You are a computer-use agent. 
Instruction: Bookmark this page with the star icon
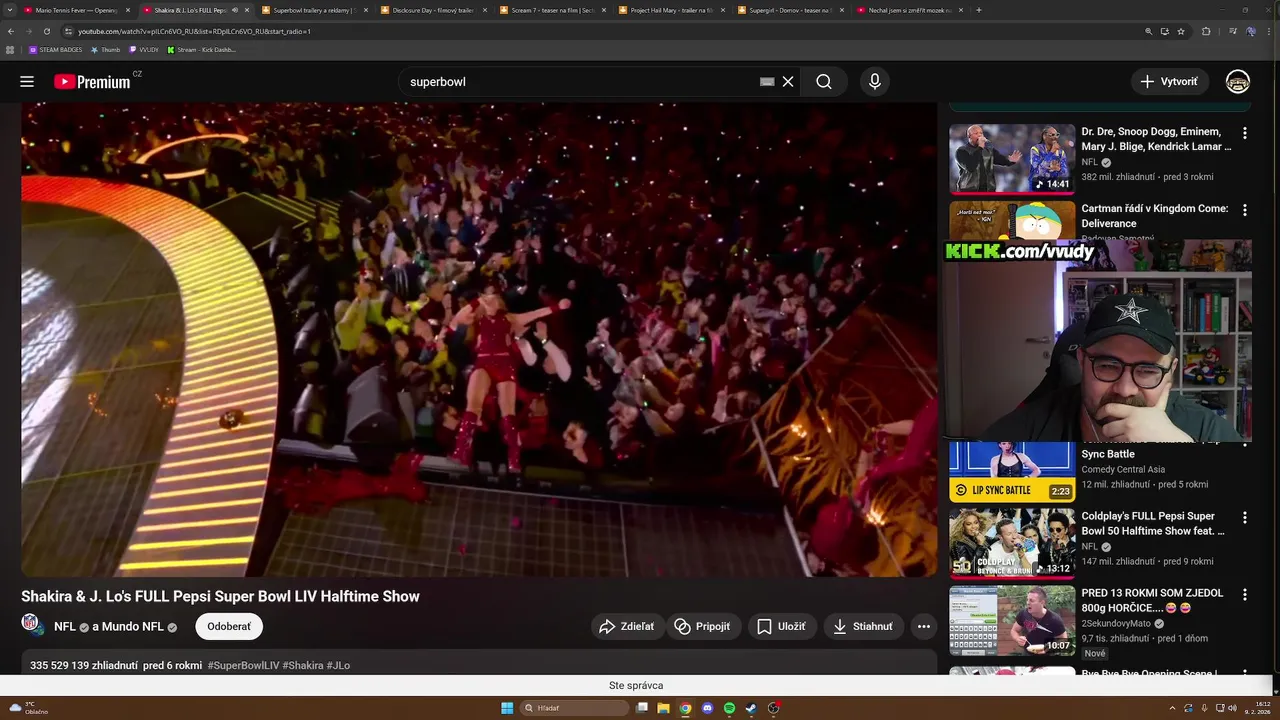coord(1181,31)
